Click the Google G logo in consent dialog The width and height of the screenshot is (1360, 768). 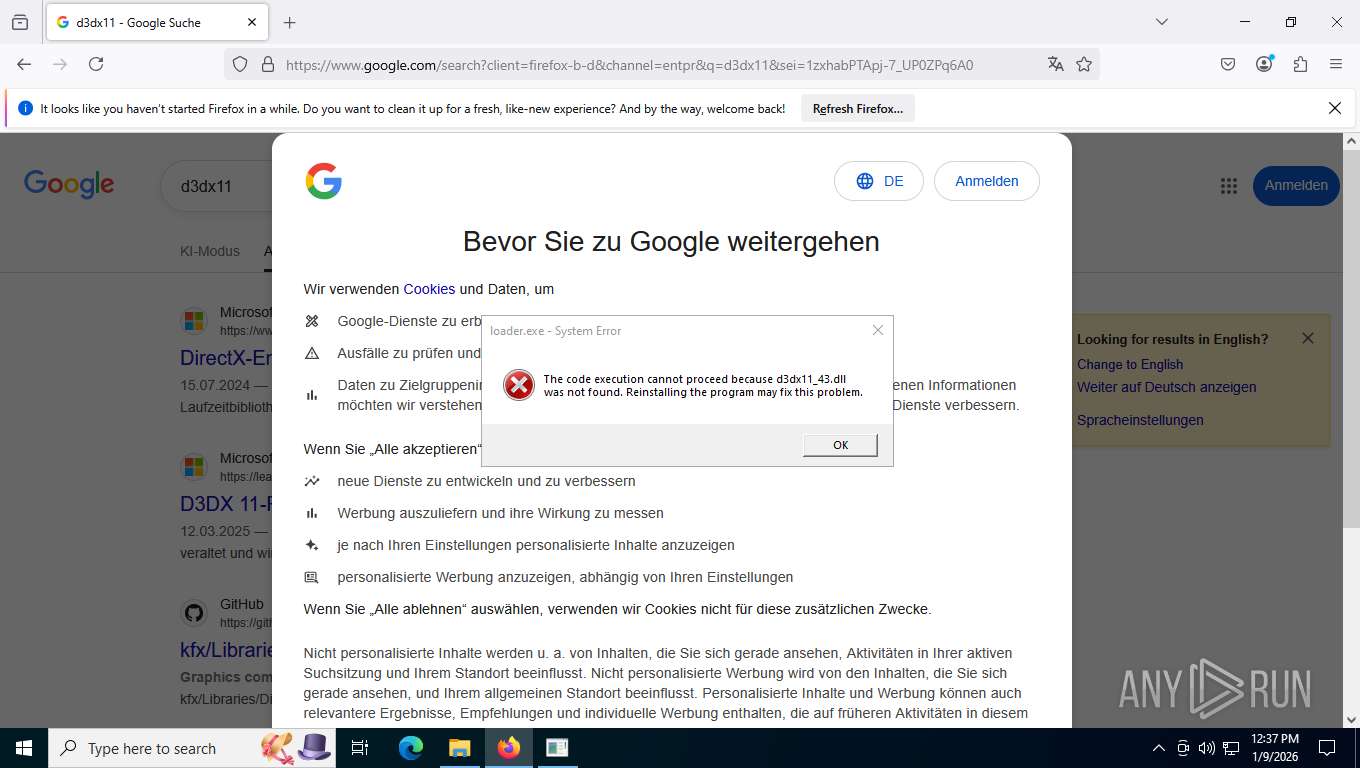click(x=324, y=181)
